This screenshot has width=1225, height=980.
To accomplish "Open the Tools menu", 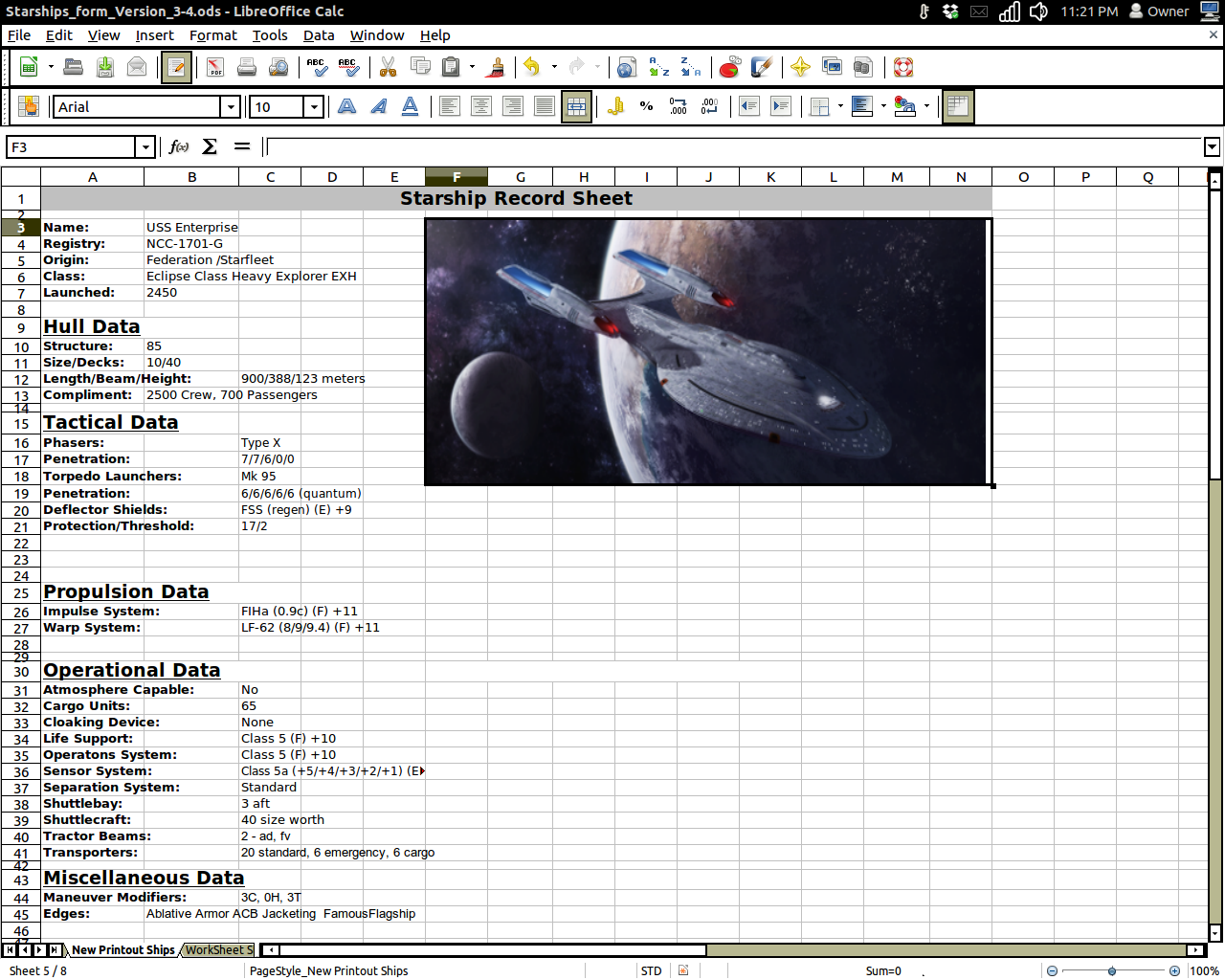I will point(270,35).
